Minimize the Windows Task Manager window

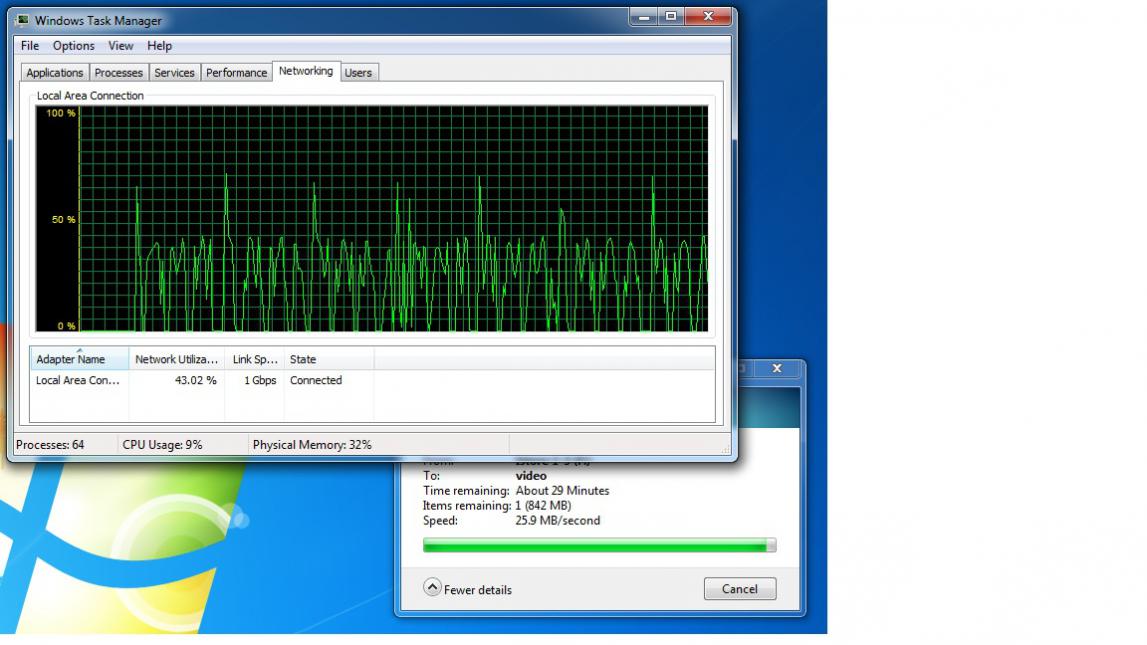pos(644,17)
